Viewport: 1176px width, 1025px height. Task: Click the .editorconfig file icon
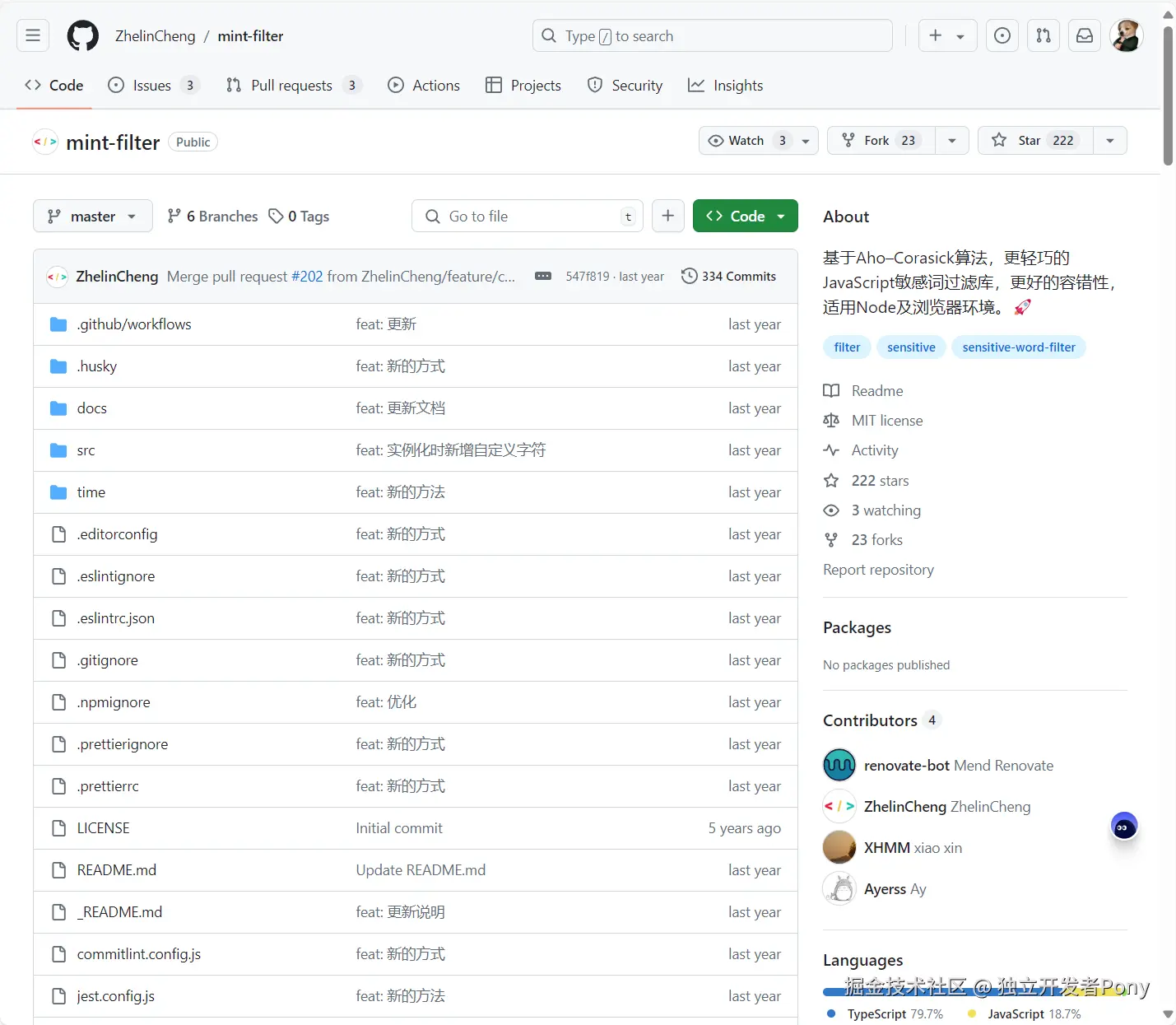pos(58,534)
